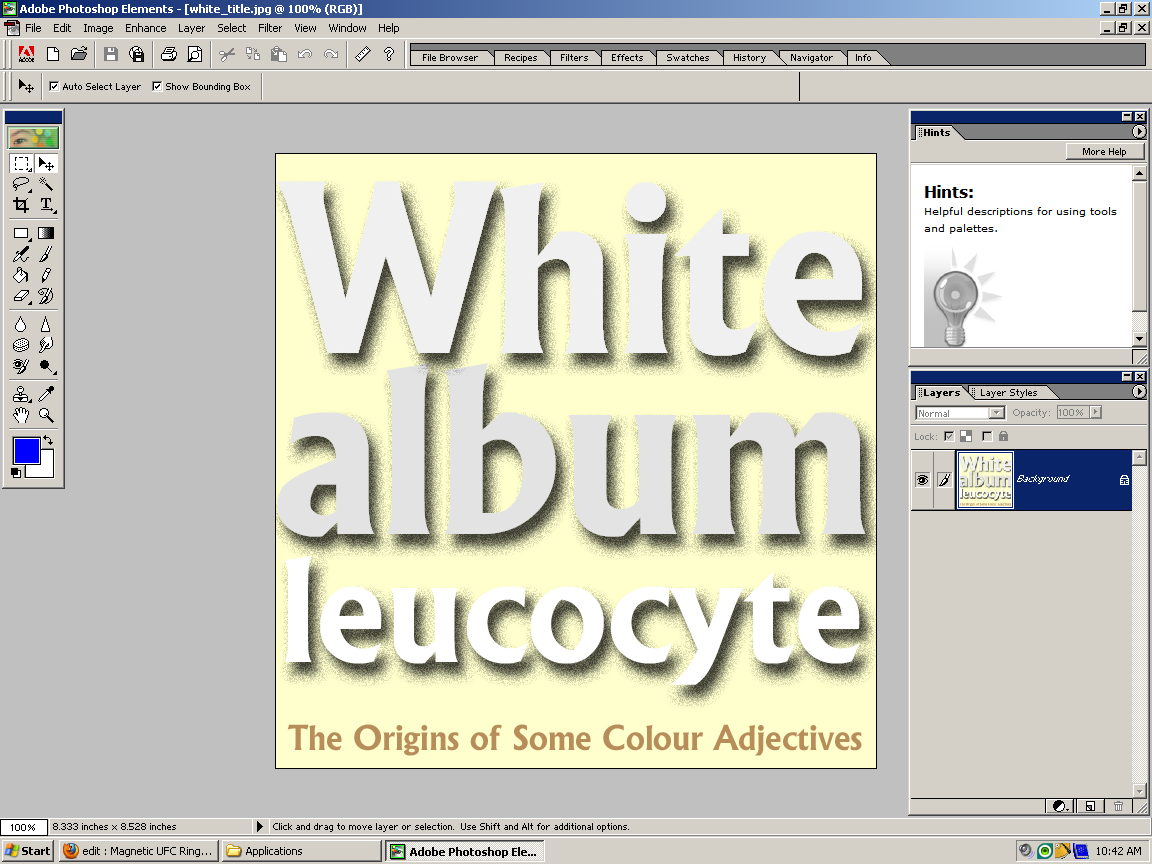
Task: Open the File Browser palette tab
Action: 450,57
